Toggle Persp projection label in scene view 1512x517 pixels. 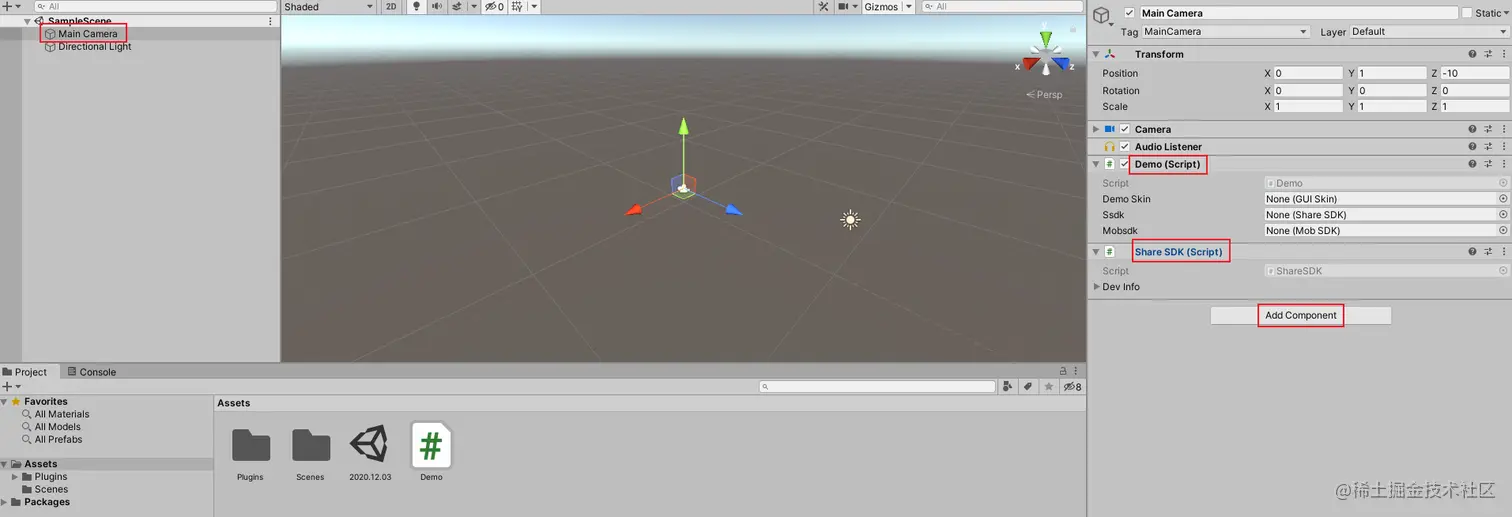(1045, 95)
